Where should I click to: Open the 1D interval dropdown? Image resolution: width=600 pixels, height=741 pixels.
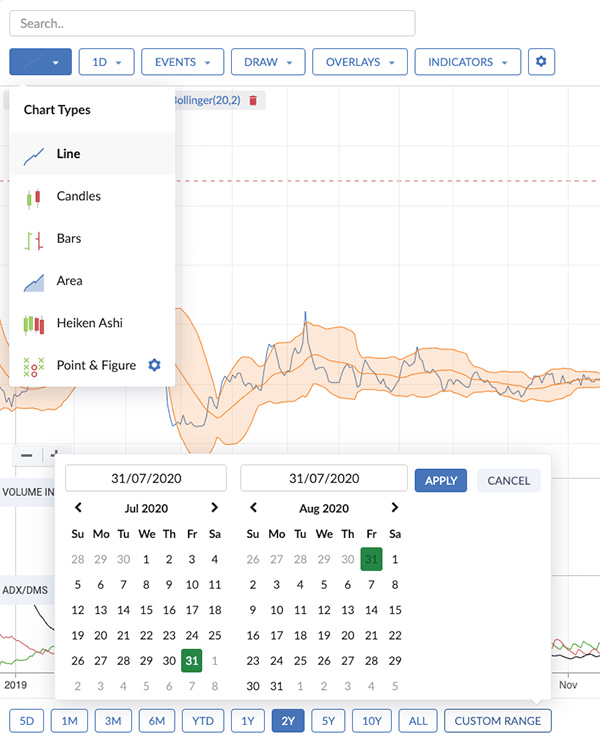(x=106, y=61)
